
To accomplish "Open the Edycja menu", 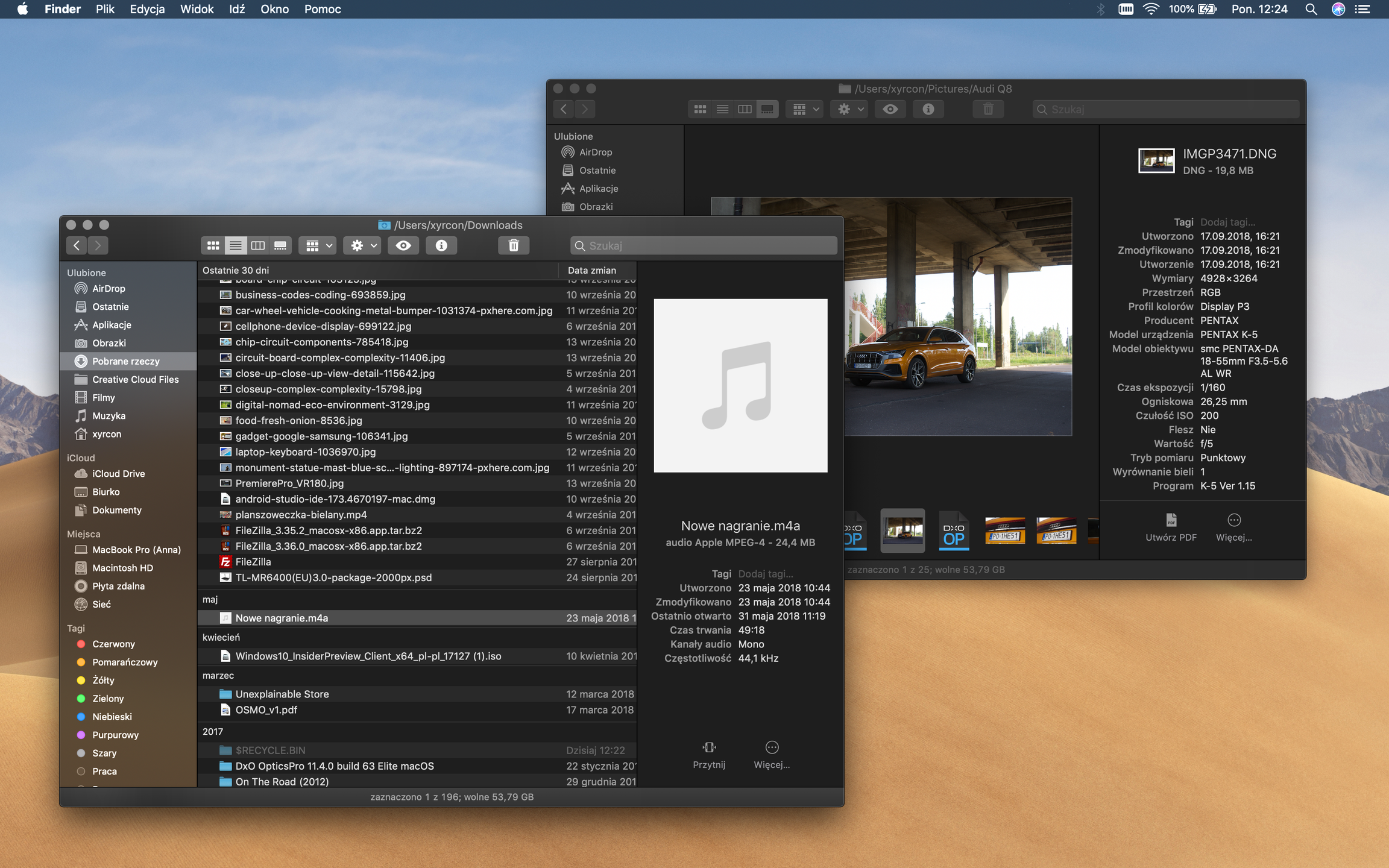I will [147, 9].
